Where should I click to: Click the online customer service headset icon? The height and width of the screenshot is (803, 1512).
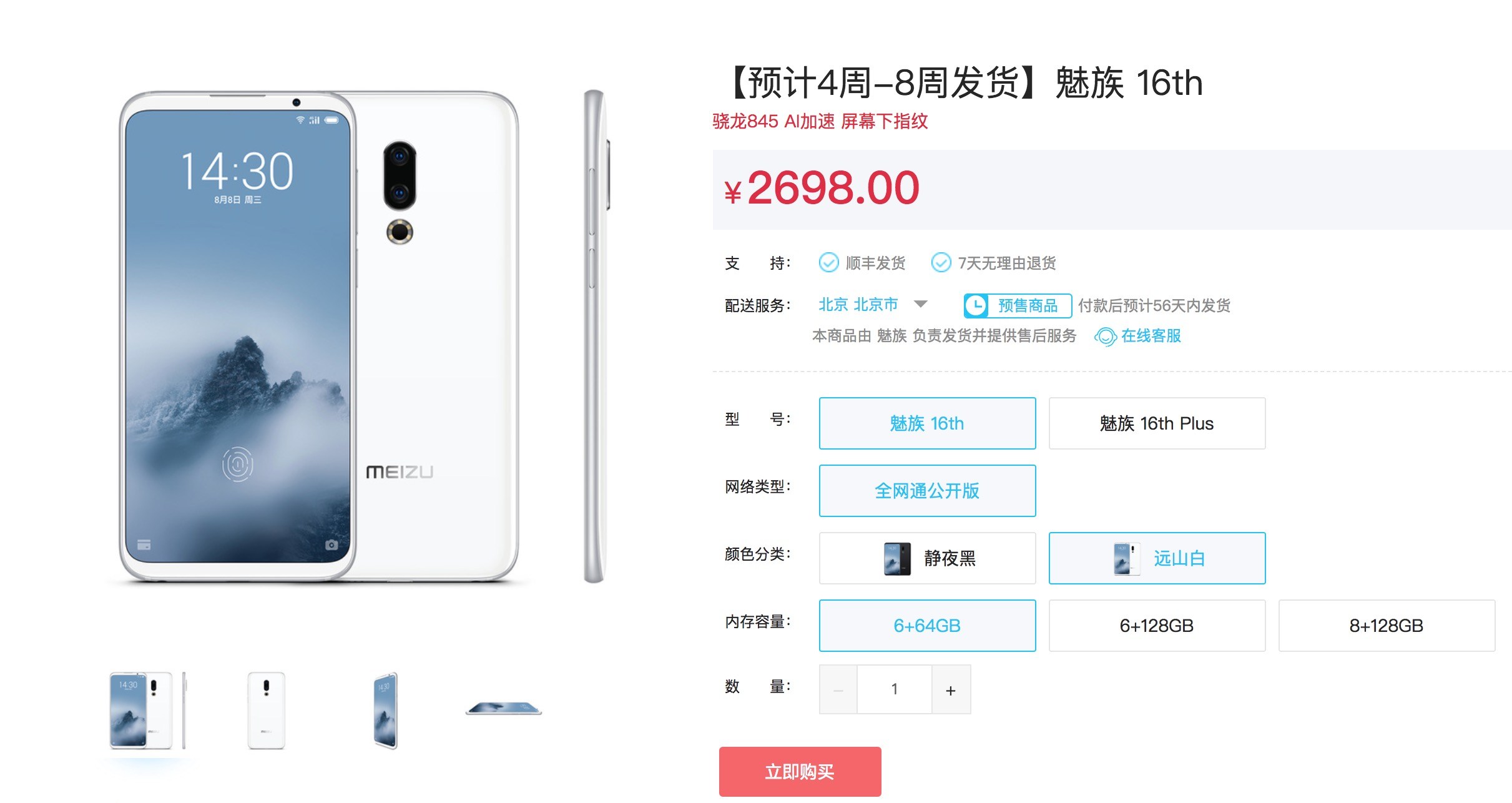coord(1105,337)
